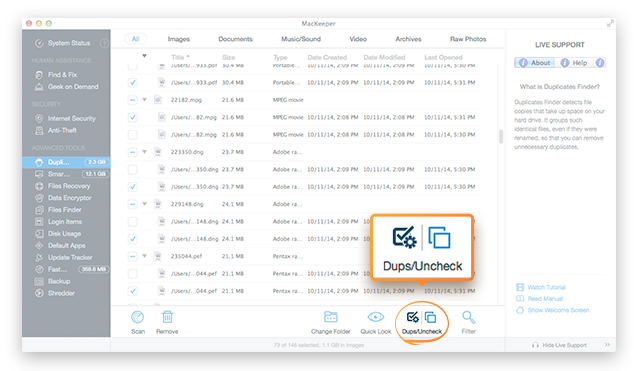Screen dimensions: 634x371
Task: Sort by the Date Created column header
Action: [327, 57]
